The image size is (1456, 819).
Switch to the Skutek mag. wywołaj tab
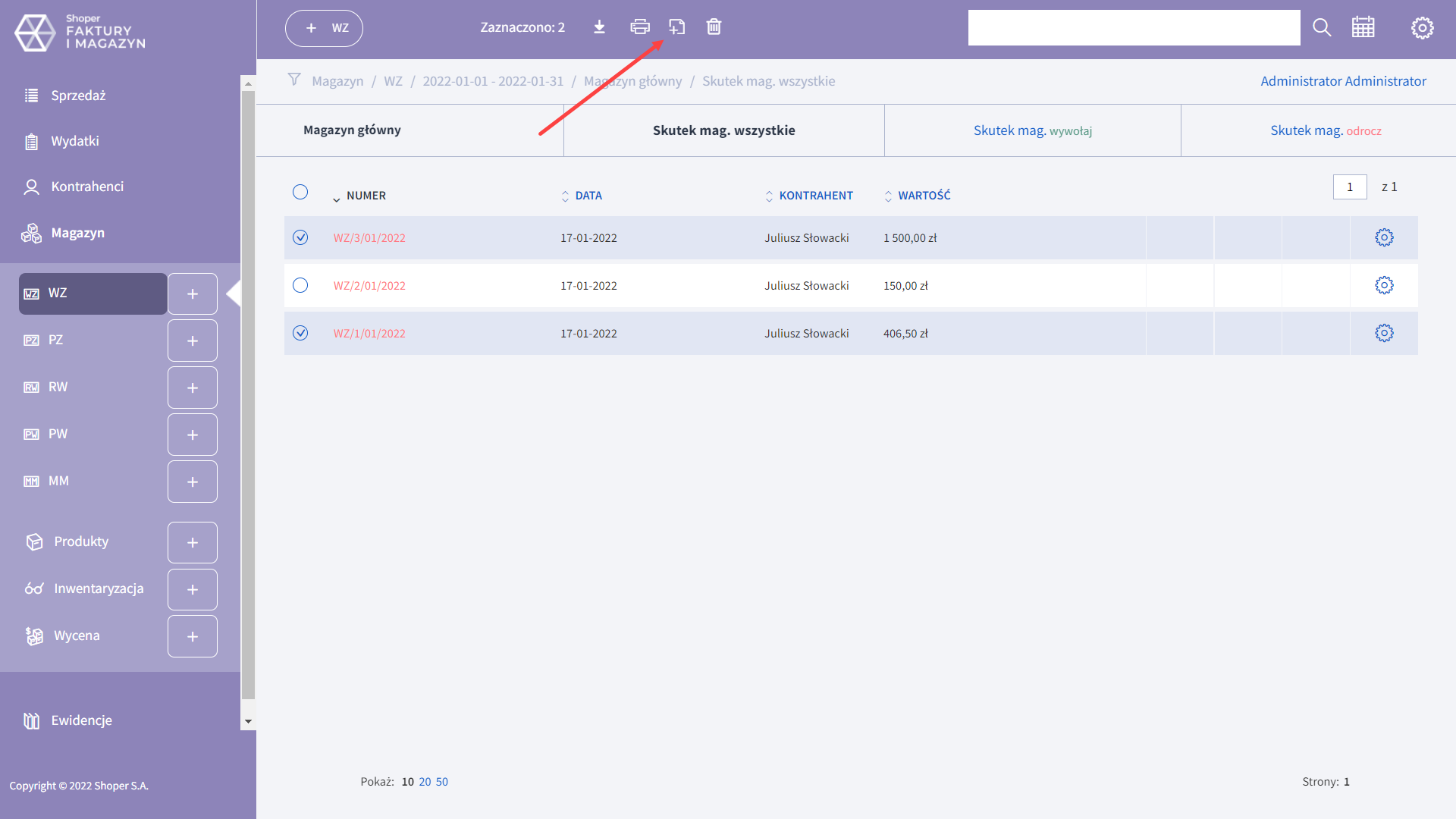pos(1033,130)
